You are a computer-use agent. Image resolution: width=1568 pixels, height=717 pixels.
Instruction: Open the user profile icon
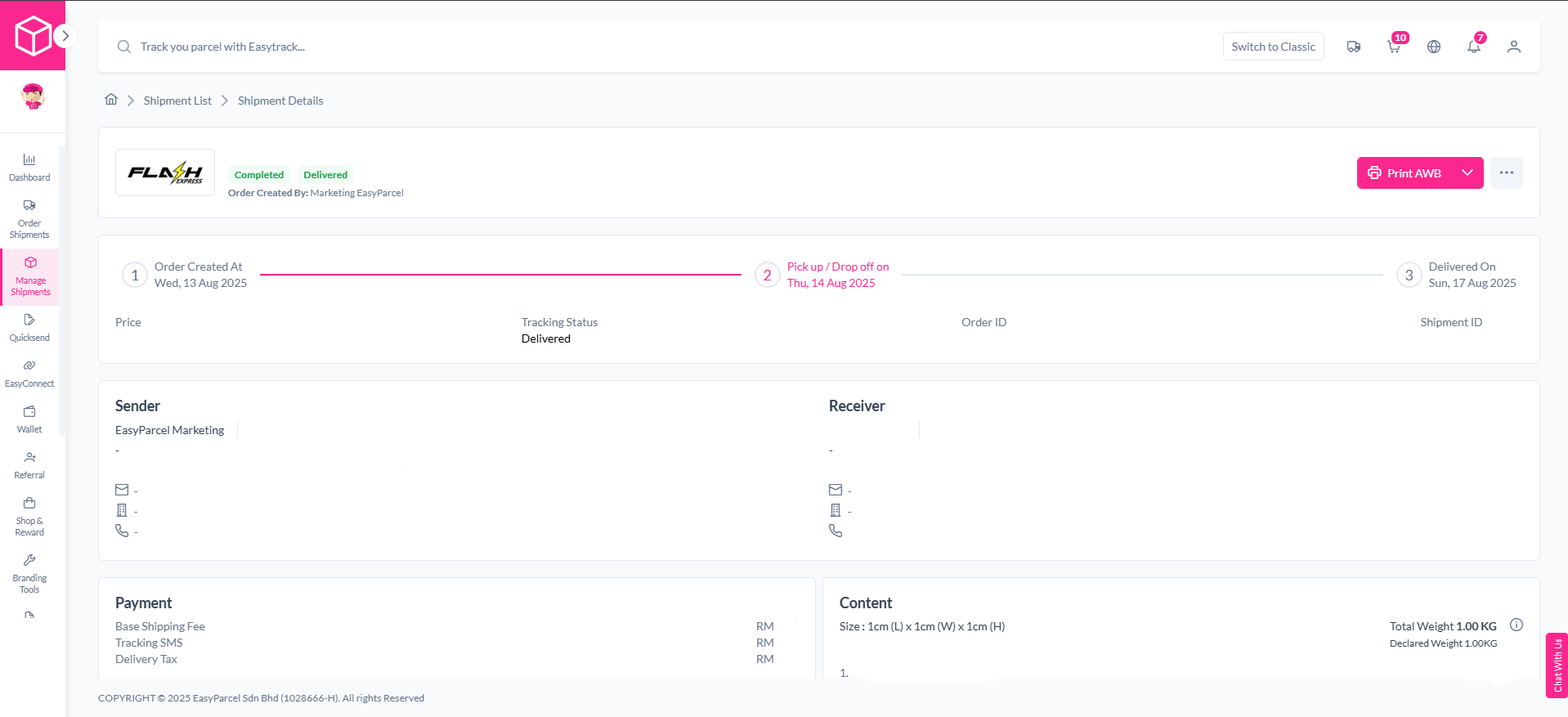(x=1514, y=47)
